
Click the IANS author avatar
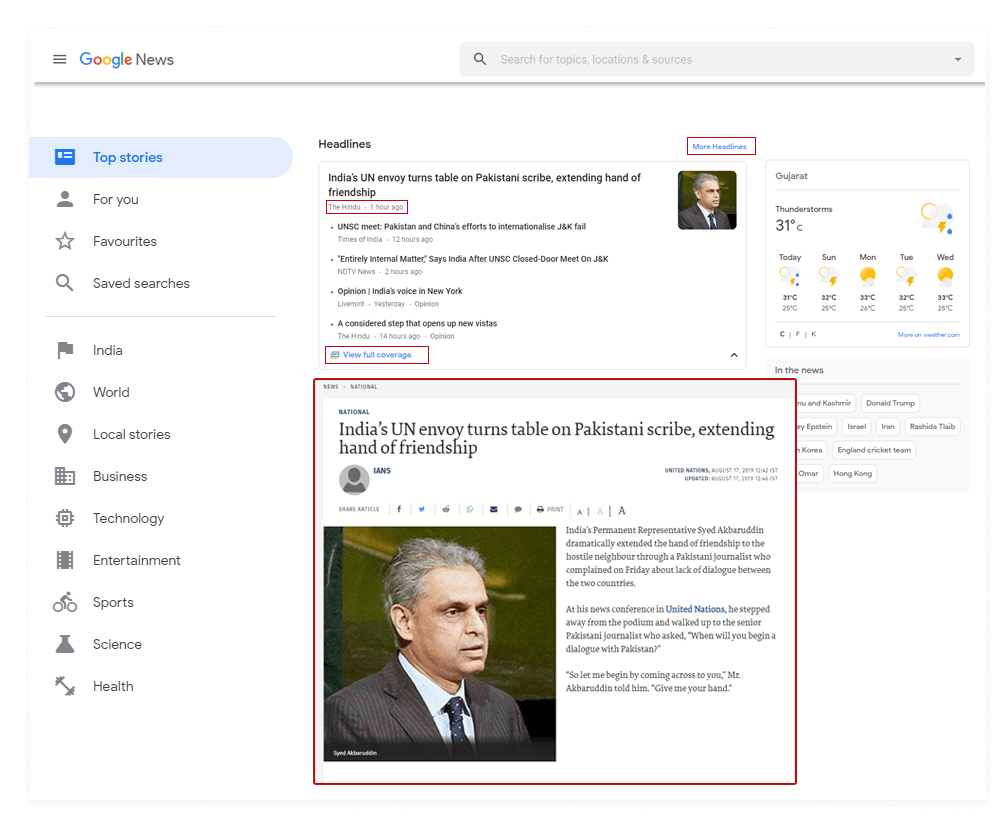[354, 480]
